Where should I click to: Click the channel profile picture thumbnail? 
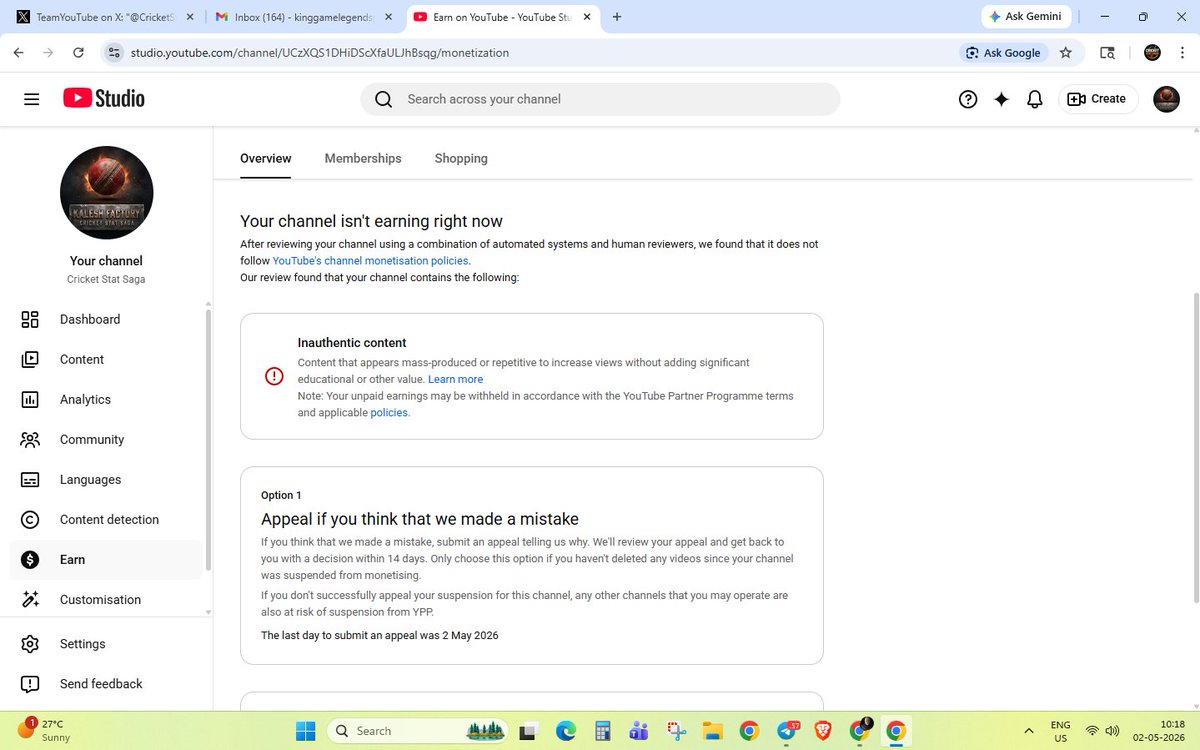tap(107, 192)
